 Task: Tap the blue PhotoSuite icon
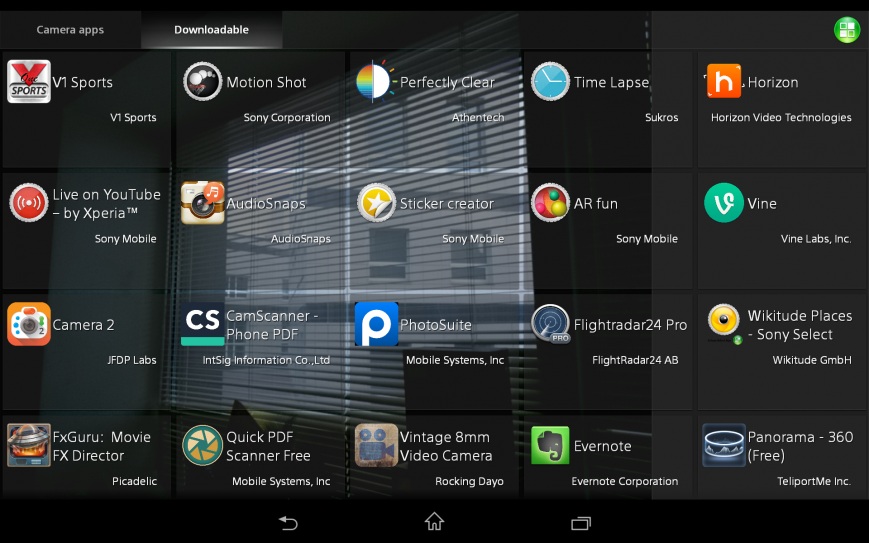point(376,324)
